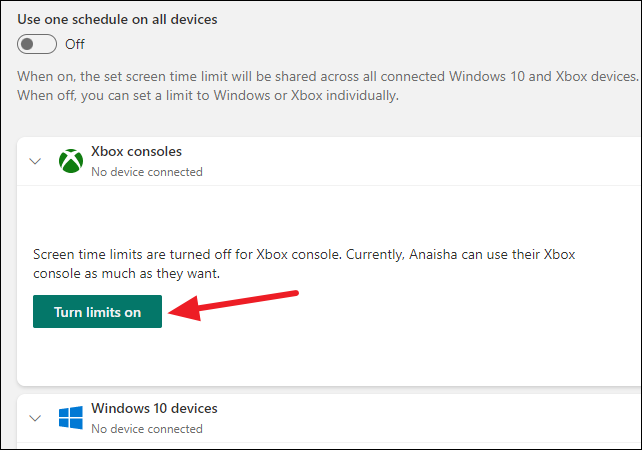Toggle the one schedule on all devices switch
Viewport: 642px width, 450px height.
point(37,44)
